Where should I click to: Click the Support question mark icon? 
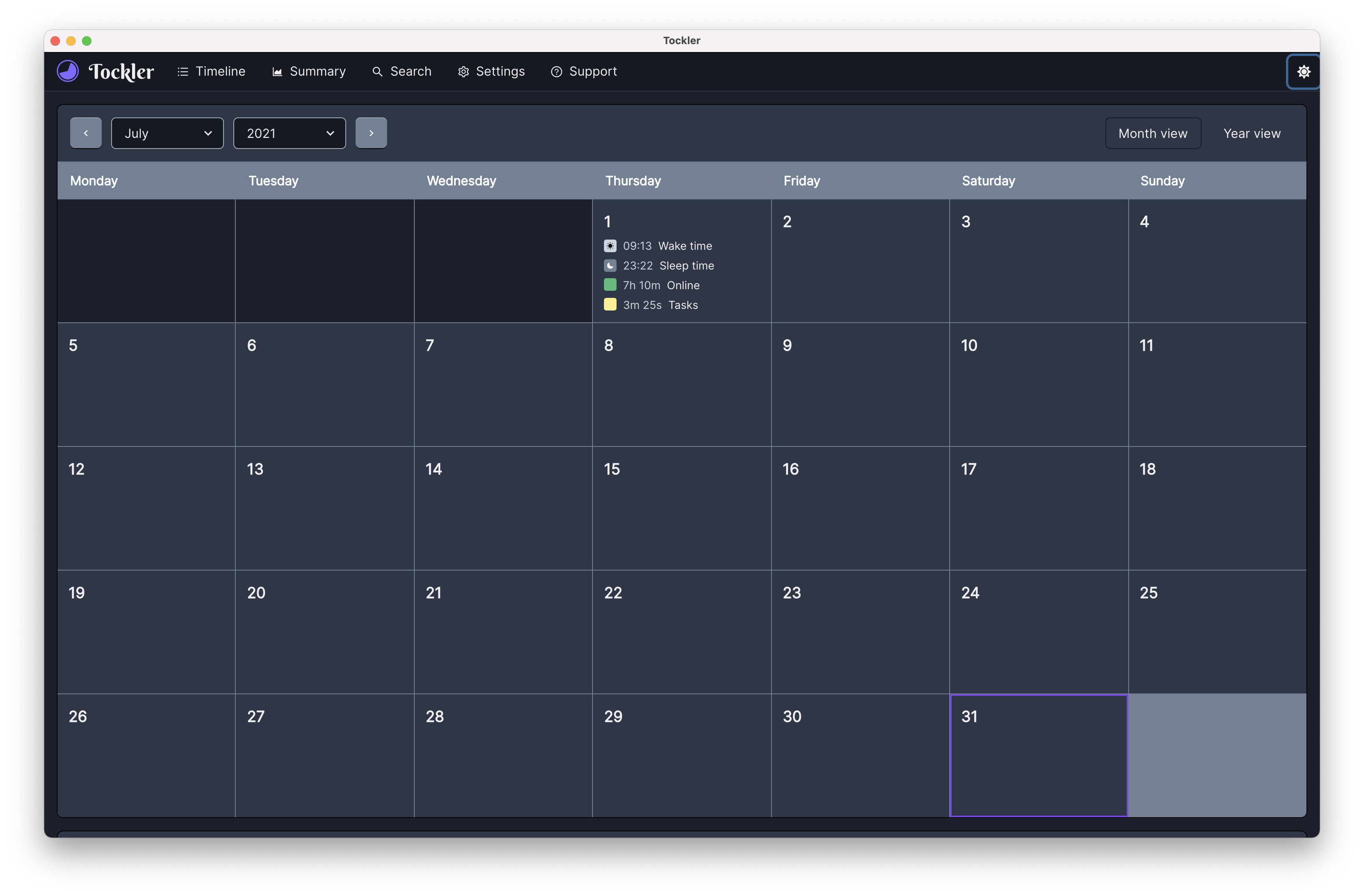coord(556,72)
